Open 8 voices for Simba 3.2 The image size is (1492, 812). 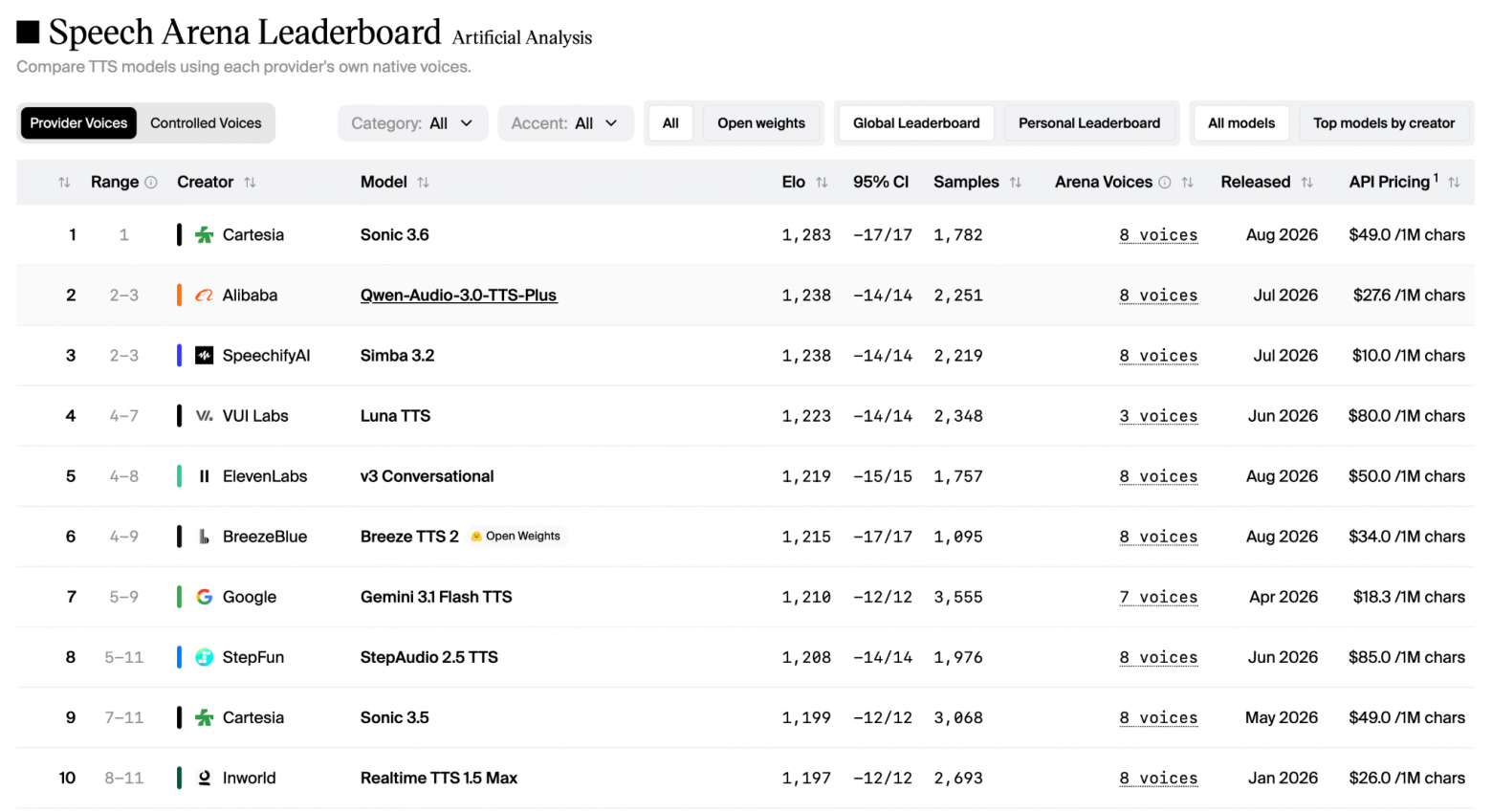(x=1158, y=356)
